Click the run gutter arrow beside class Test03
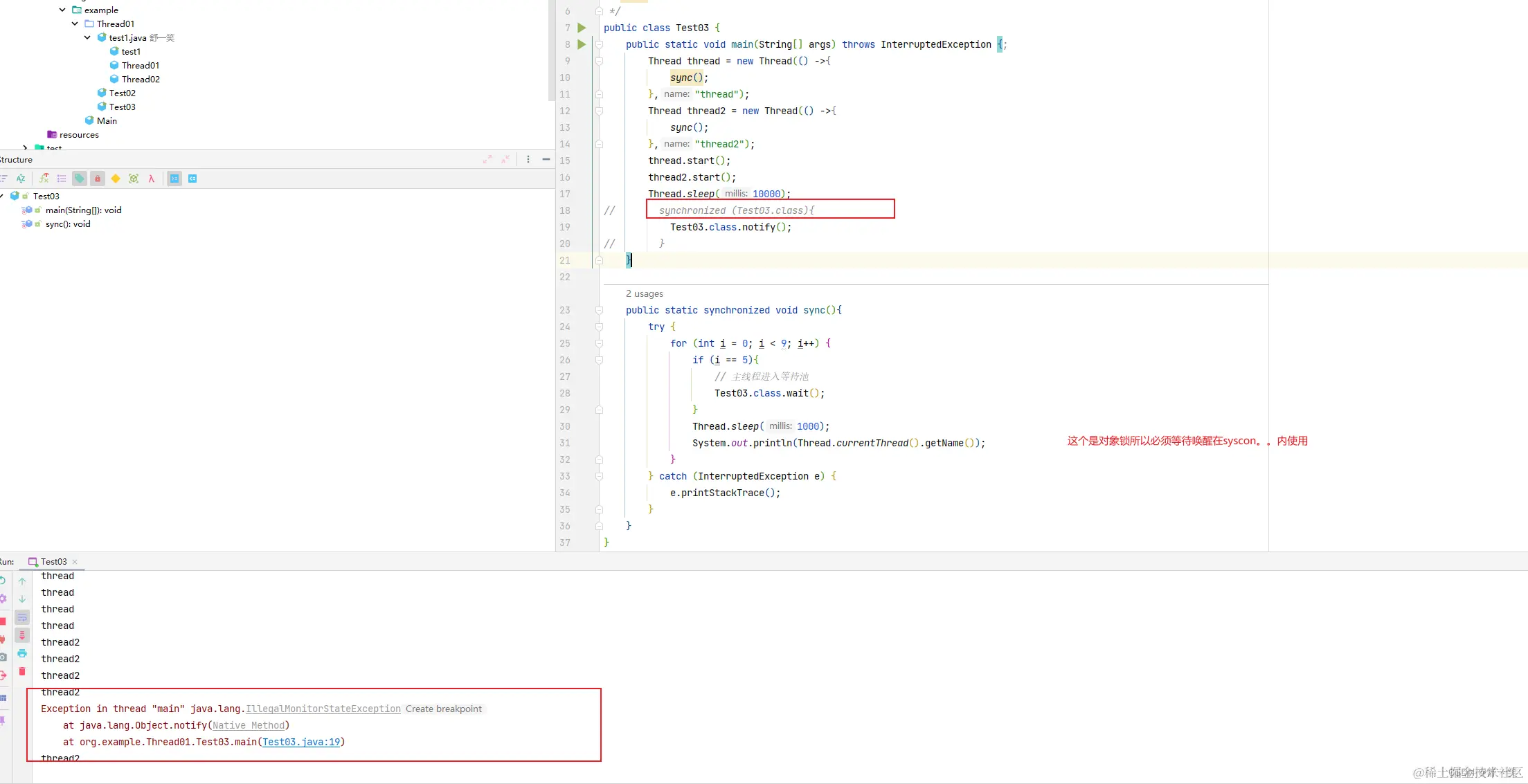The height and width of the screenshot is (784, 1528). pyautogui.click(x=582, y=28)
